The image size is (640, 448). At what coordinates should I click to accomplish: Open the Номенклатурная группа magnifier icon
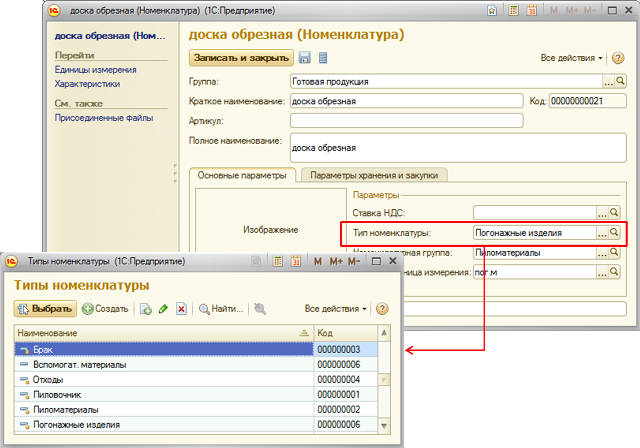pos(614,252)
